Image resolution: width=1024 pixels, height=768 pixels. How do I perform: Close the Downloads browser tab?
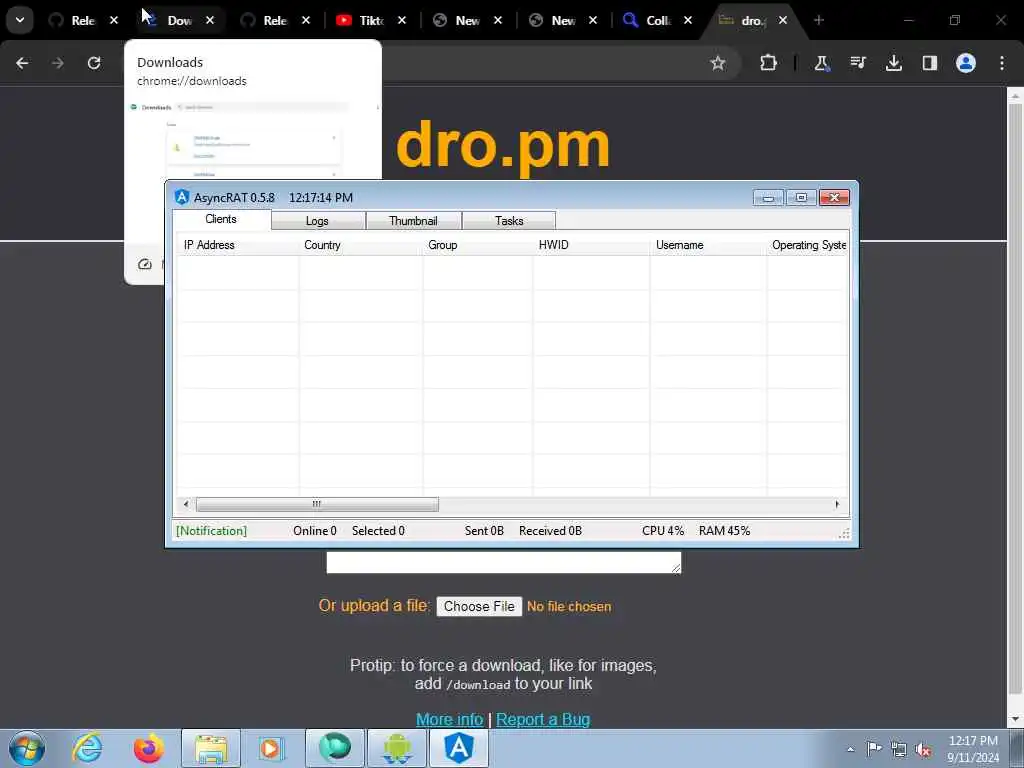coord(210,20)
